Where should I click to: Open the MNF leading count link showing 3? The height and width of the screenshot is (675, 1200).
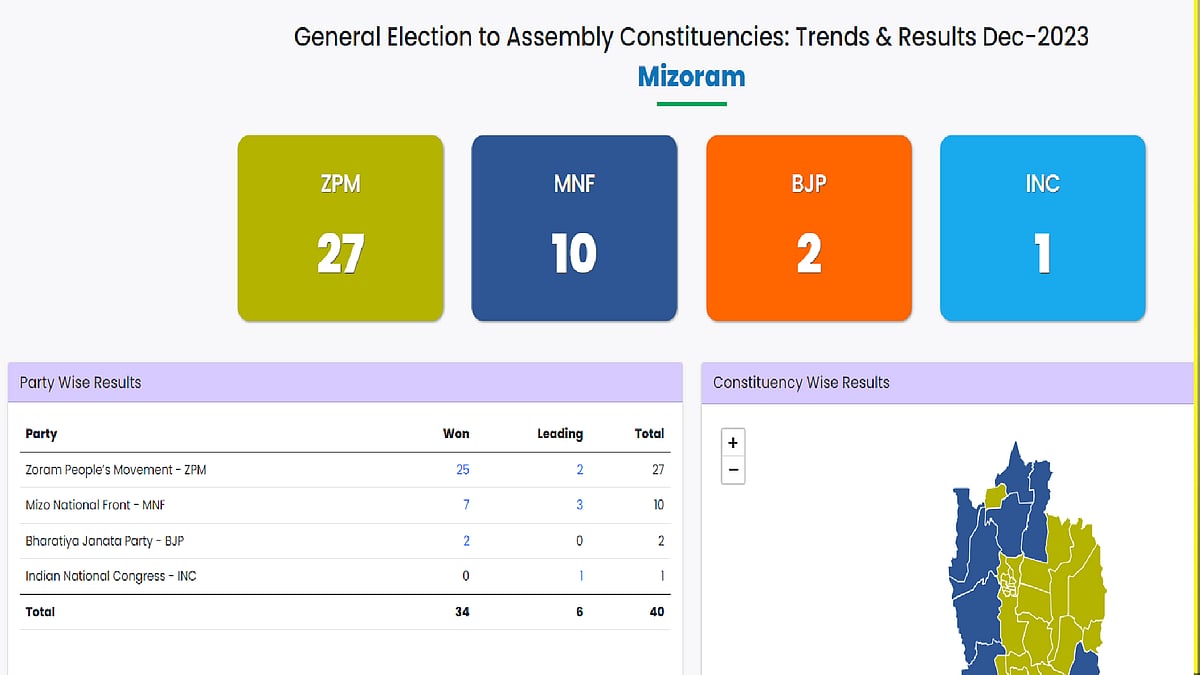pyautogui.click(x=580, y=505)
